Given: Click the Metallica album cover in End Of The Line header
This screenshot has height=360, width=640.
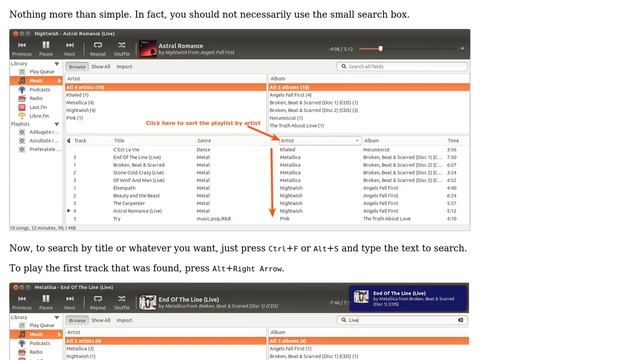Looking at the screenshot, I should pos(147,302).
